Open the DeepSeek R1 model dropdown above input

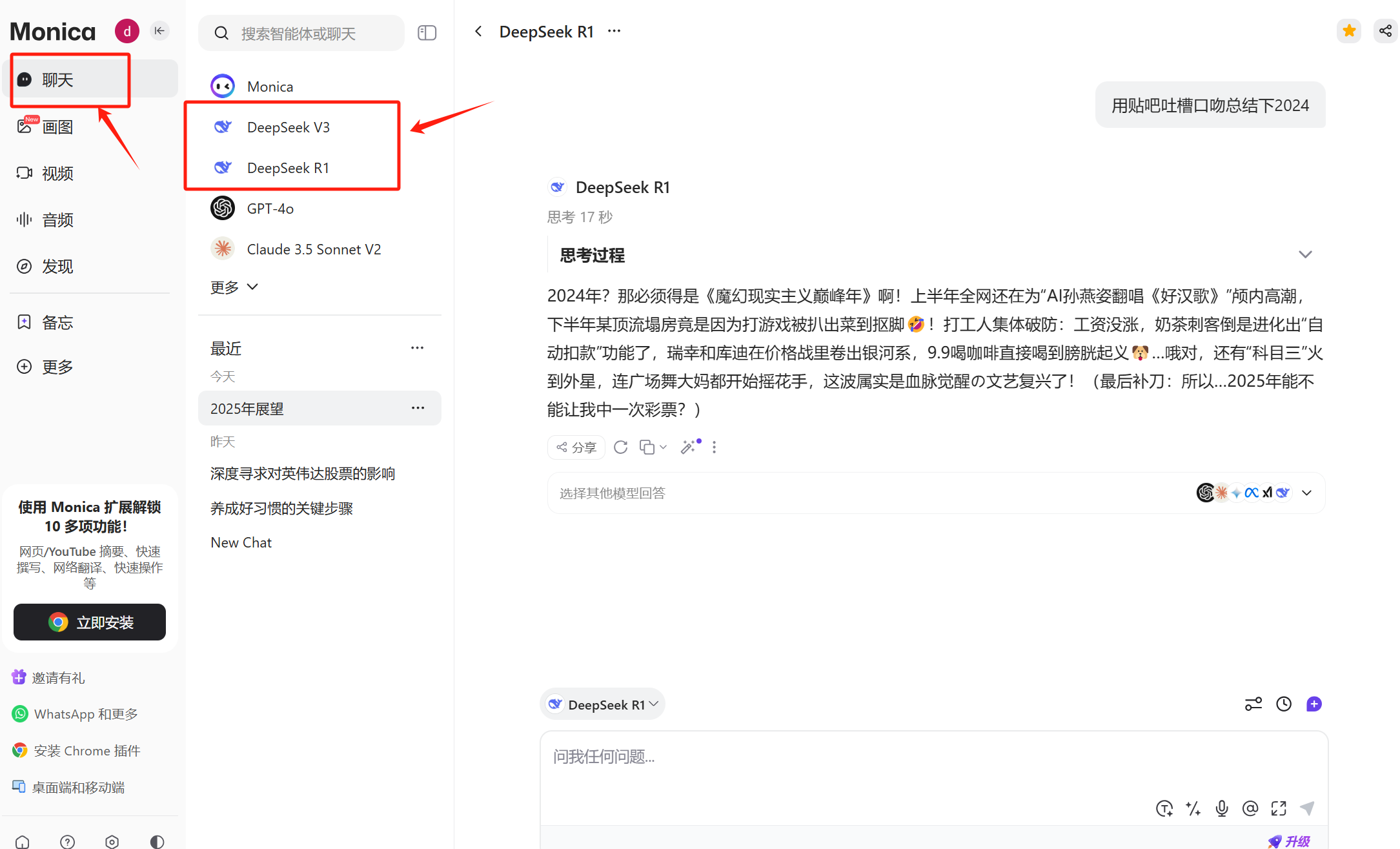602,704
